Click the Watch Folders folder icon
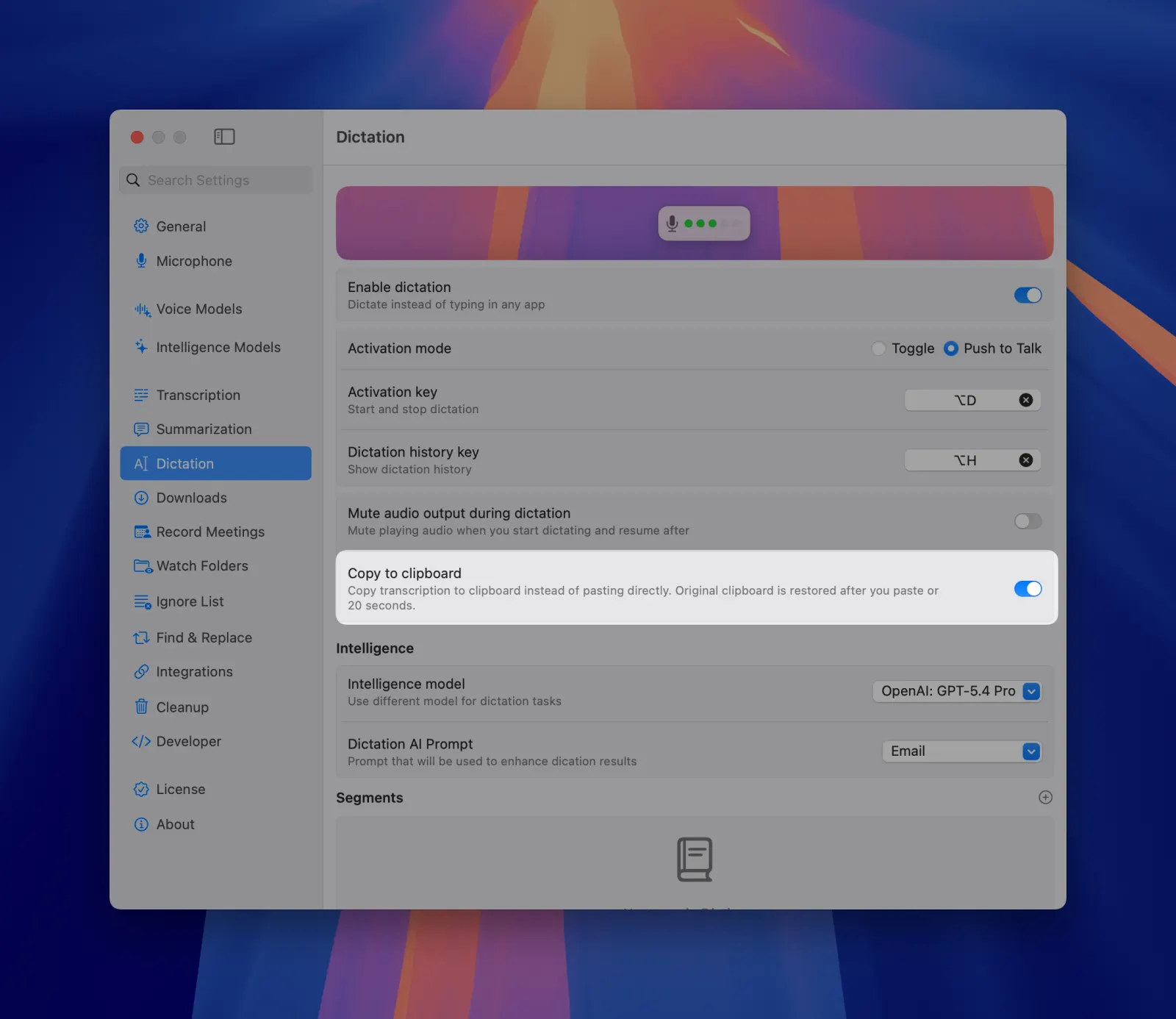This screenshot has height=1019, width=1176. click(x=143, y=566)
